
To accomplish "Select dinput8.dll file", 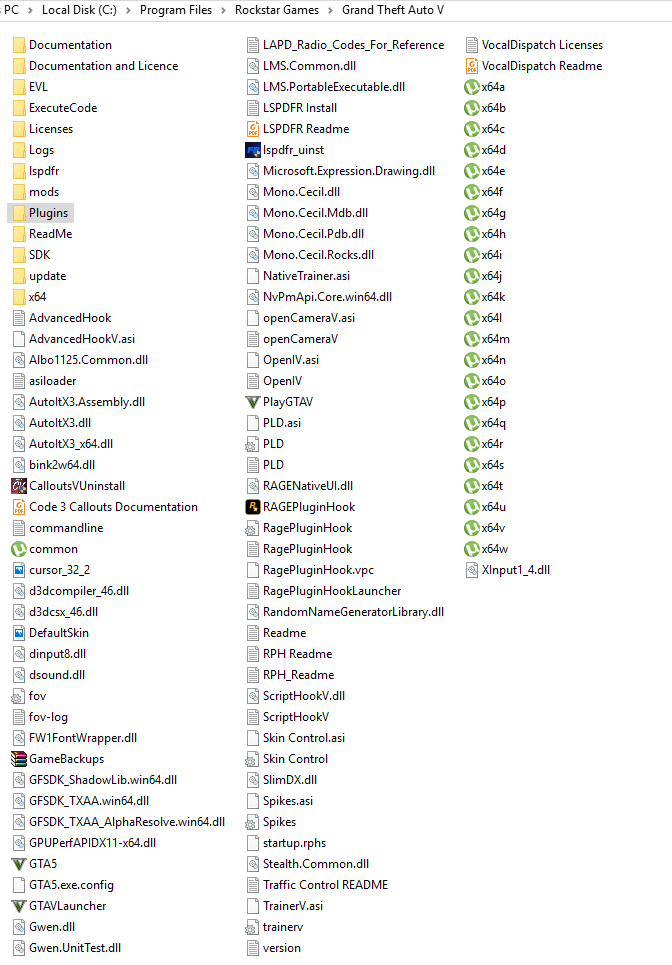I will click(49, 654).
